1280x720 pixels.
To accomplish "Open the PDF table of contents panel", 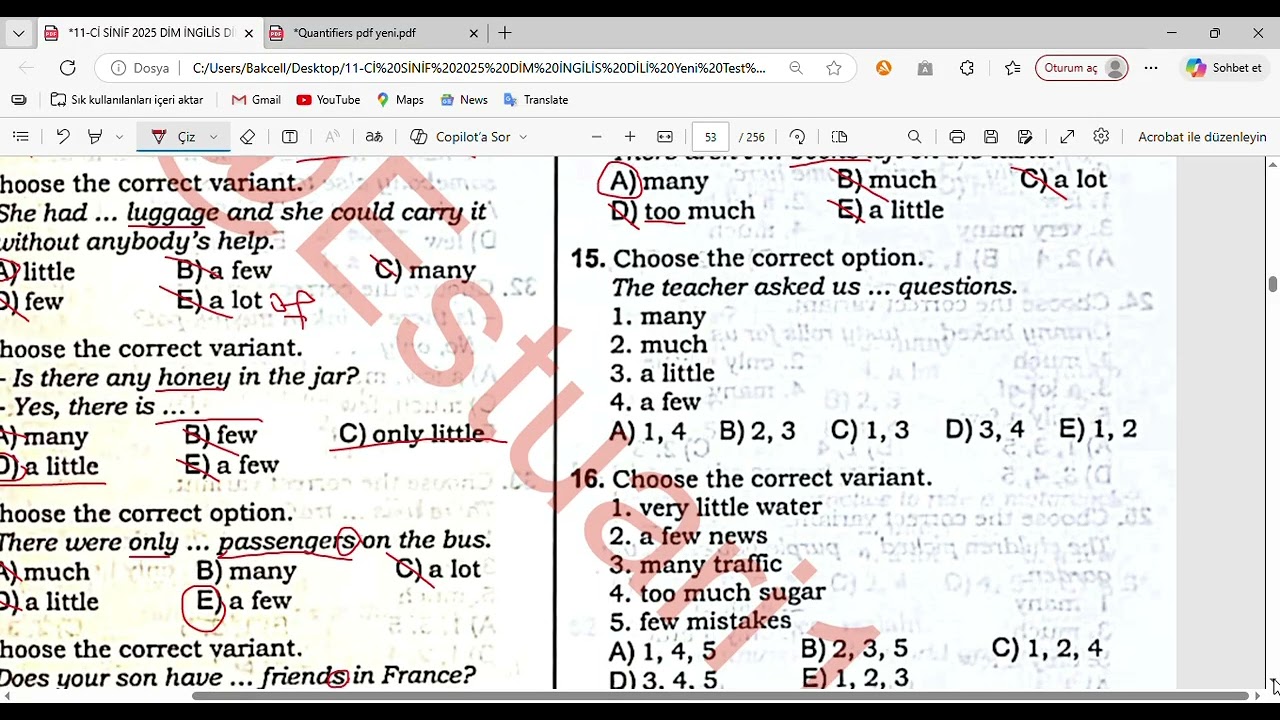I will 20,137.
